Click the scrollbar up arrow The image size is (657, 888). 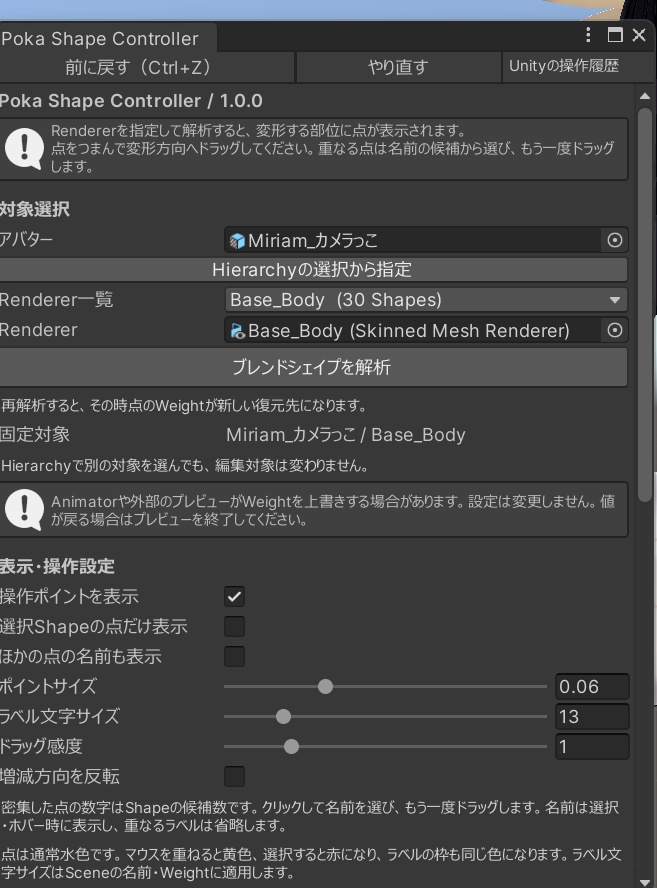tap(645, 96)
